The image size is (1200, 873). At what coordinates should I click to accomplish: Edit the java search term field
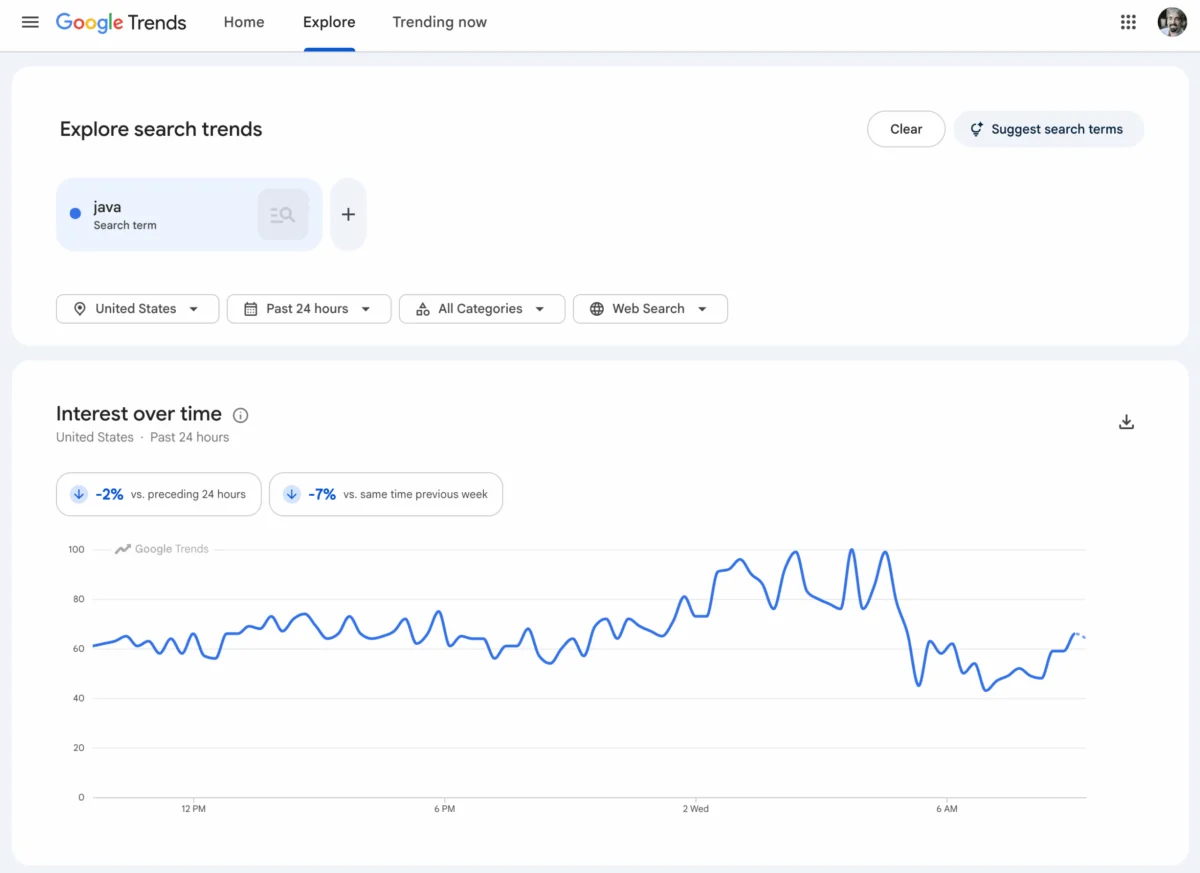(189, 214)
